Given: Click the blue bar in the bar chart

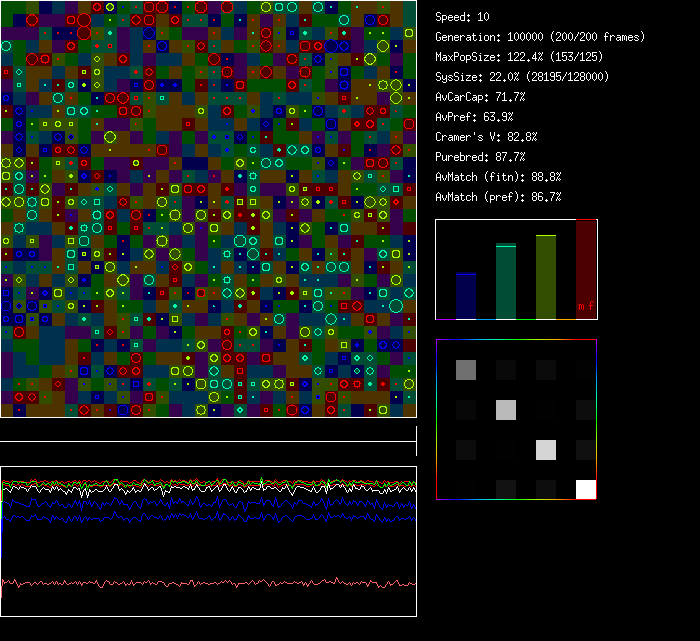Looking at the screenshot, I should click(x=466, y=296).
